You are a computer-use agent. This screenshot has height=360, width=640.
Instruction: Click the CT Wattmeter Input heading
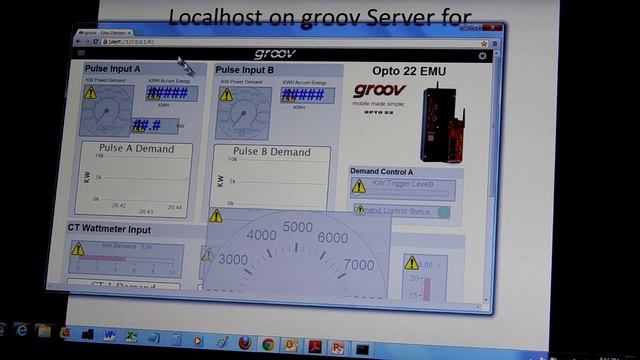109,229
